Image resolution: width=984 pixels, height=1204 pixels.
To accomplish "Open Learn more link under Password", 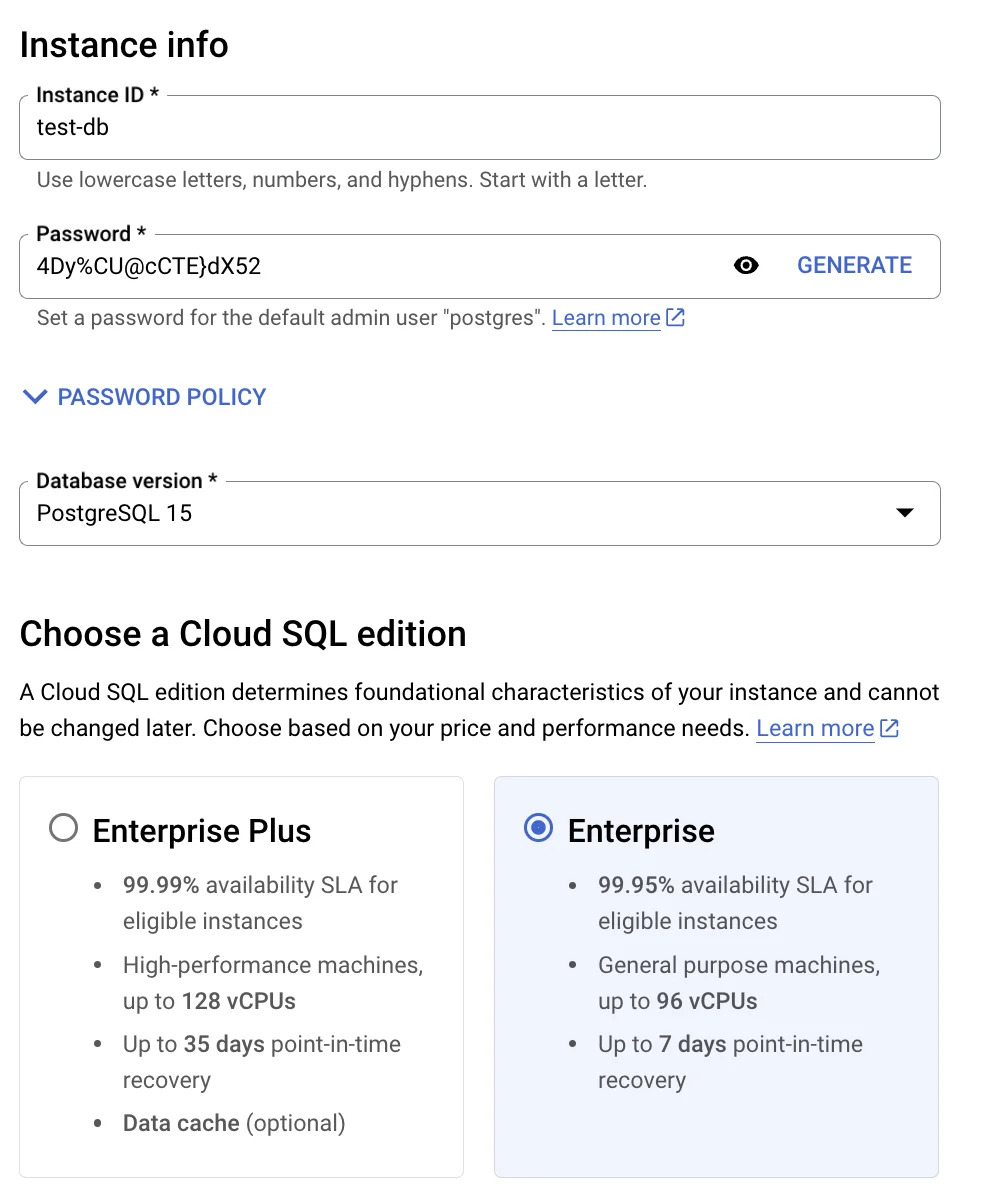I will pyautogui.click(x=606, y=318).
